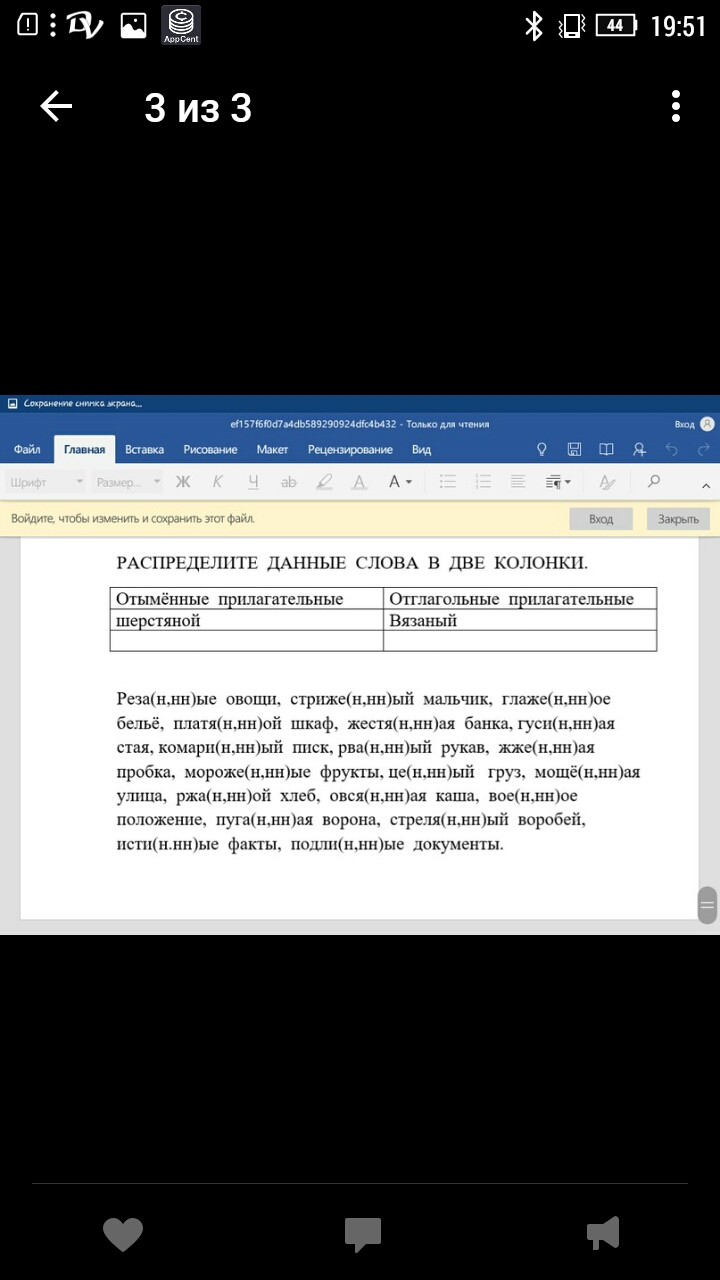The height and width of the screenshot is (1280, 720).
Task: Click Вход account link in title bar
Action: [684, 424]
